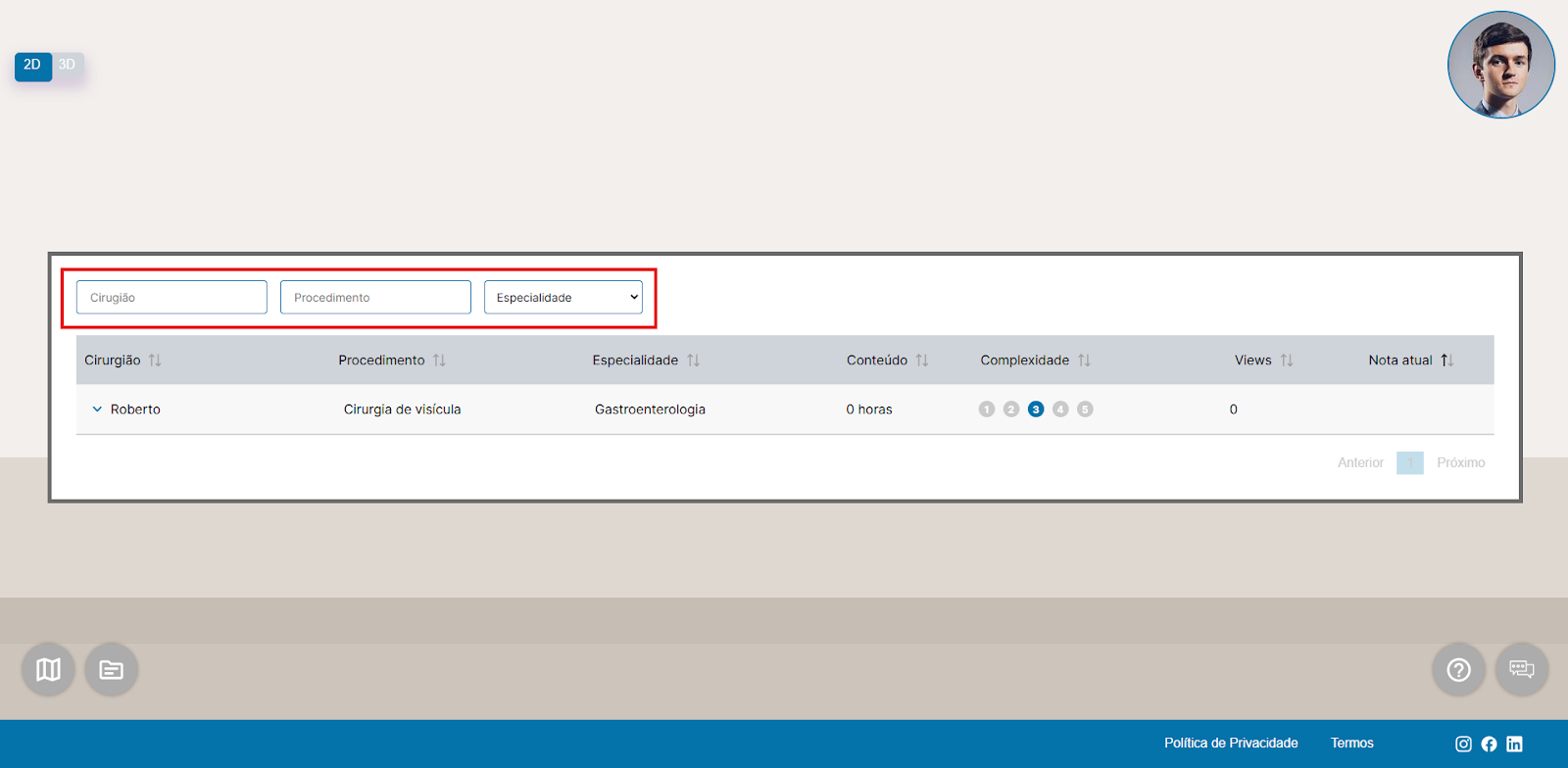Open Política de Privacidade link
Viewport: 1568px width, 768px height.
tap(1231, 744)
